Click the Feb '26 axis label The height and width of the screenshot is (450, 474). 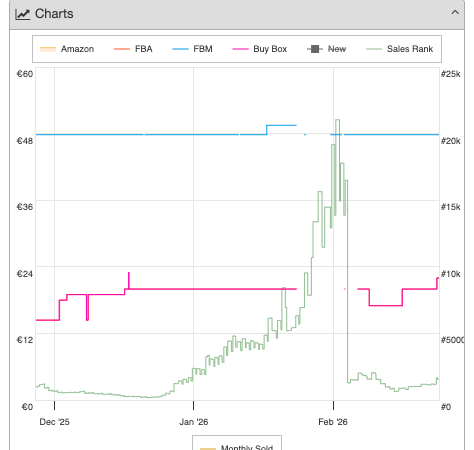tap(333, 422)
